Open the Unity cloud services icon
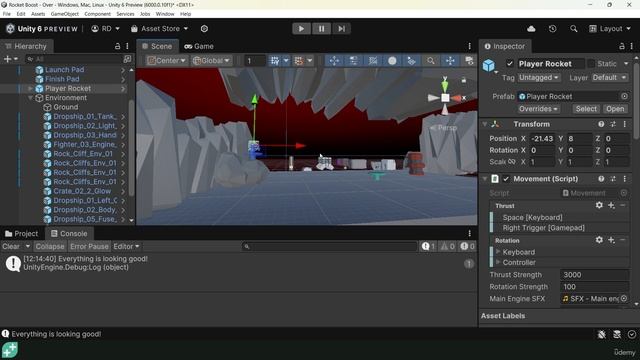The image size is (640, 360). (531, 29)
